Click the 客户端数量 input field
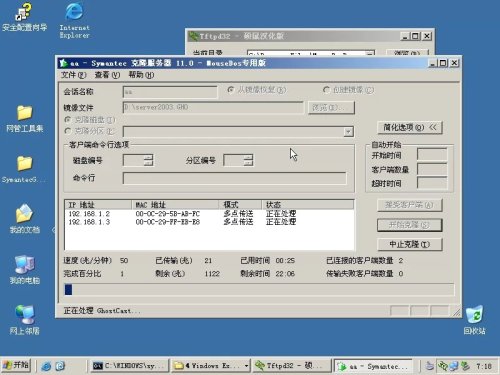 pos(432,169)
